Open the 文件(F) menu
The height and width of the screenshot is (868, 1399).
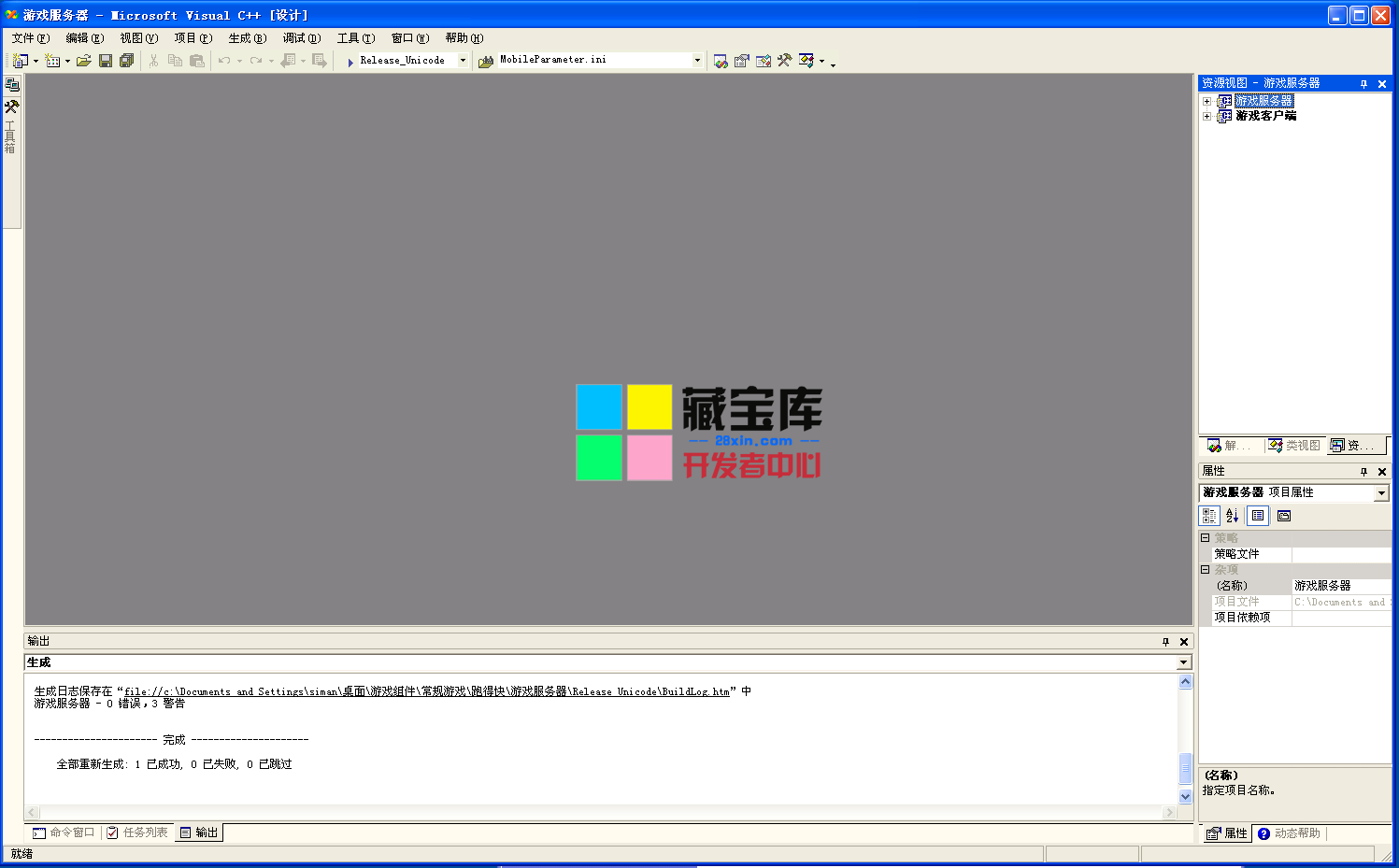(31, 38)
